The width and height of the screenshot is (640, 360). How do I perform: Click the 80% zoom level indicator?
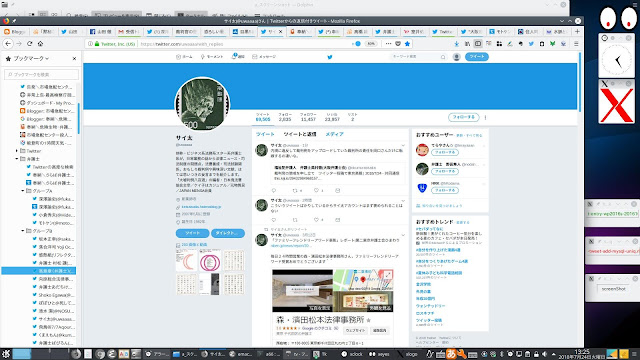coord(371,44)
